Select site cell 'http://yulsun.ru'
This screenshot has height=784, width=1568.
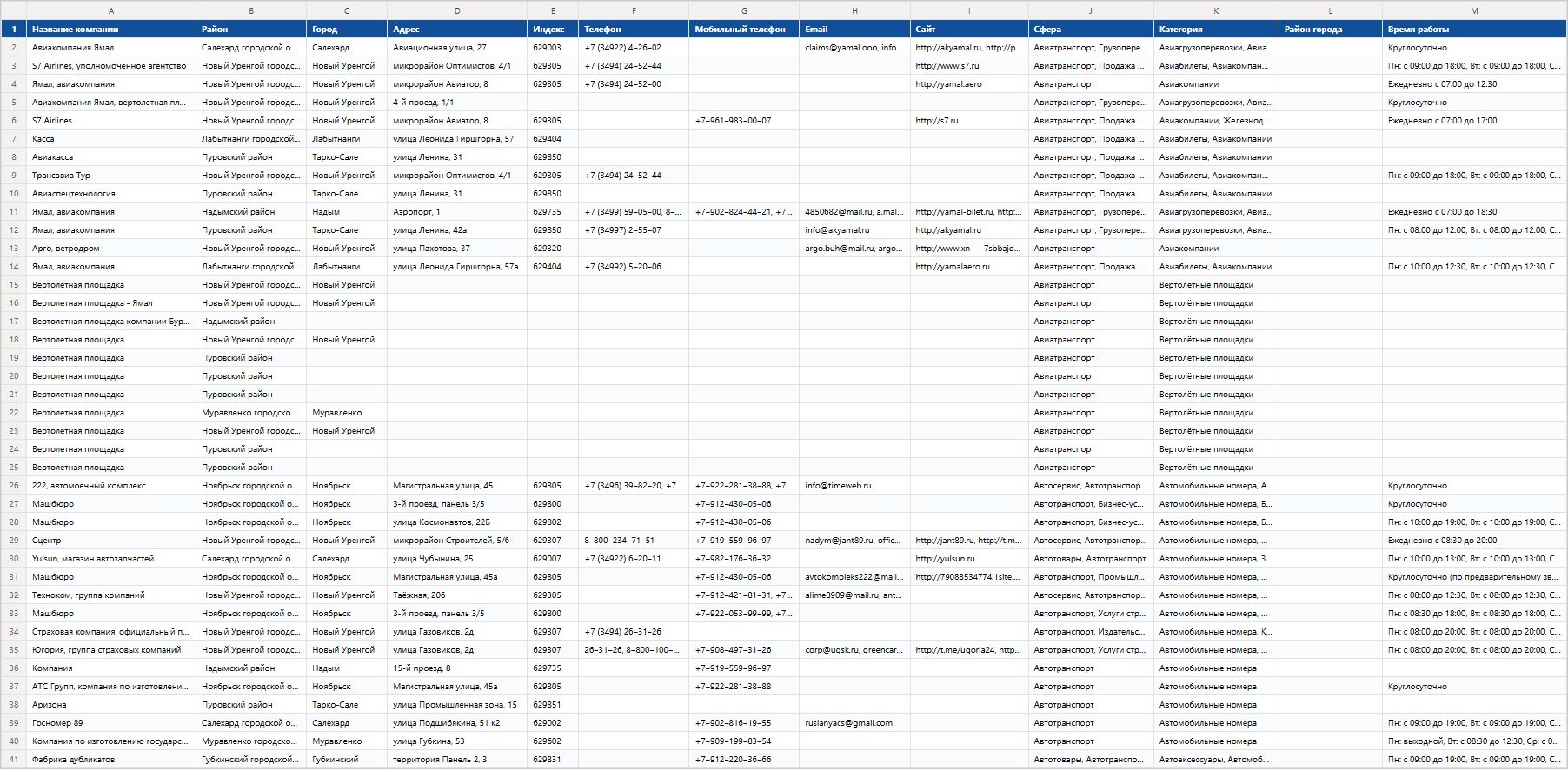(969, 559)
